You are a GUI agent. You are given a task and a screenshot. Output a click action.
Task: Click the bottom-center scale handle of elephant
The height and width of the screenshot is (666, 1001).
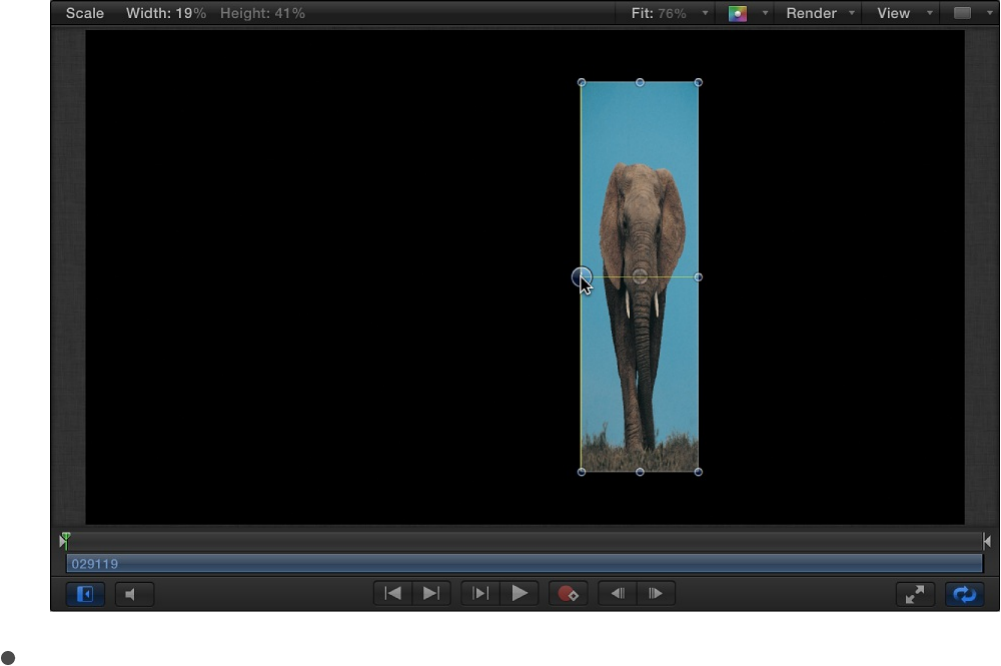[x=640, y=472]
